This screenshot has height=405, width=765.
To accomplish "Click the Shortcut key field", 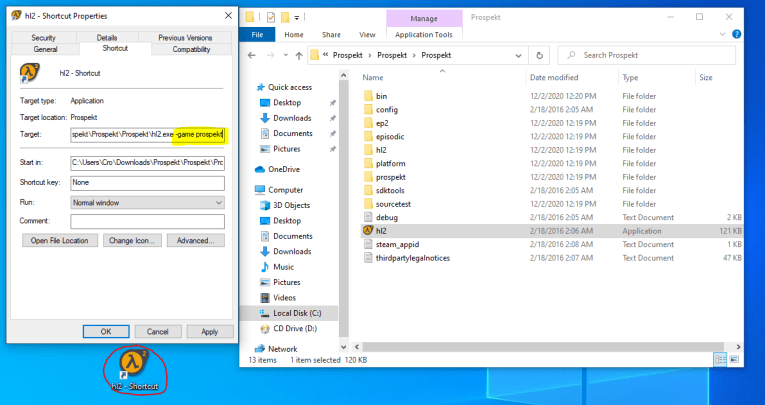I will [147, 182].
